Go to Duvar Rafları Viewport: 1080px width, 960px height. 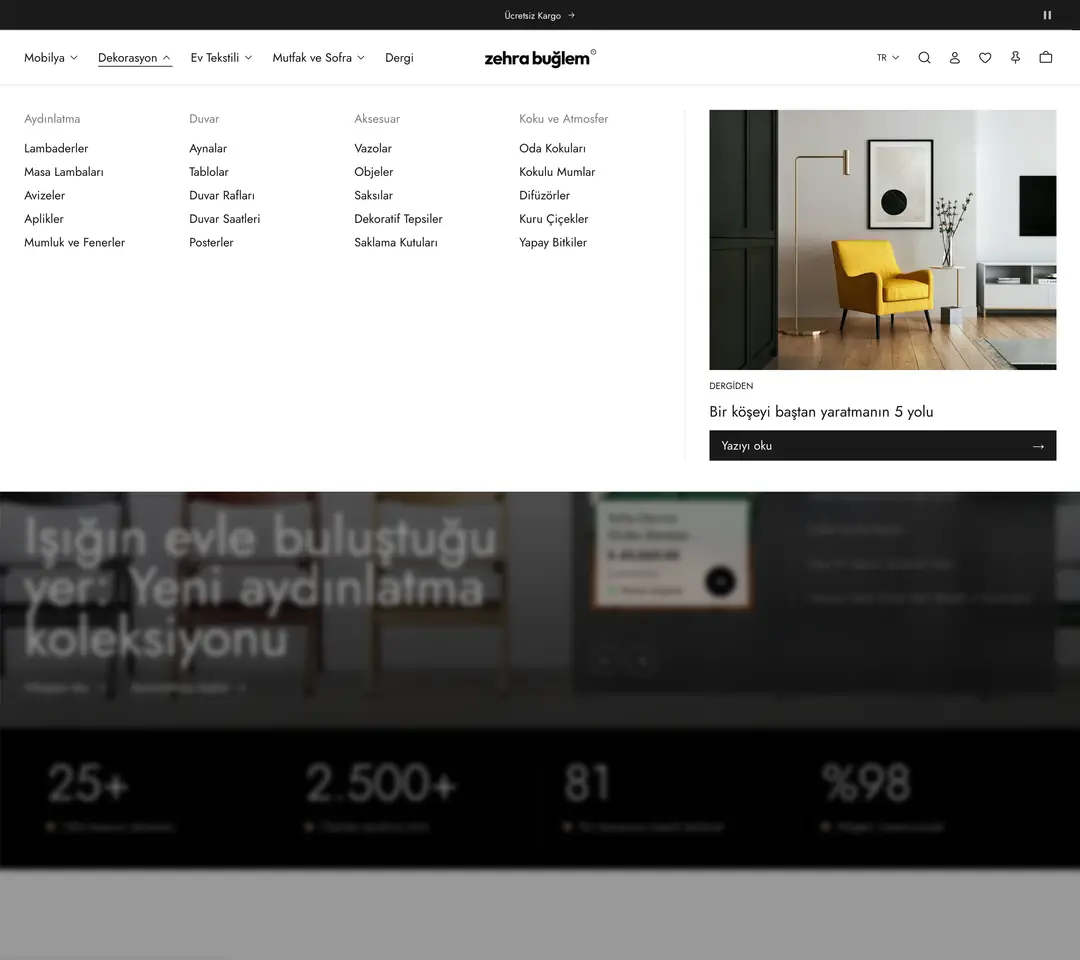point(222,196)
